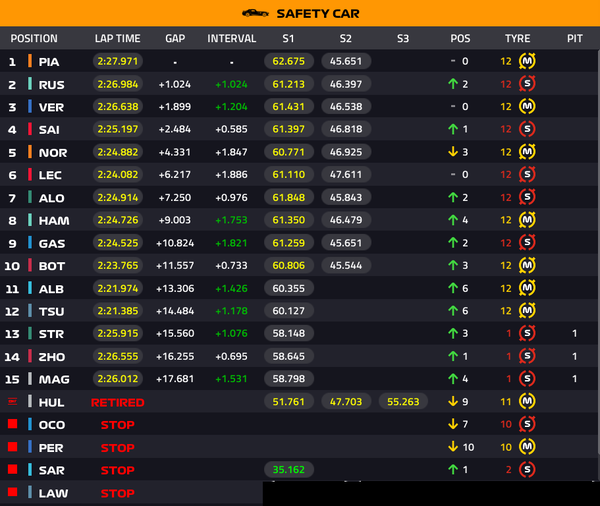Click the S3 column header
This screenshot has width=600, height=506.
coord(403,39)
